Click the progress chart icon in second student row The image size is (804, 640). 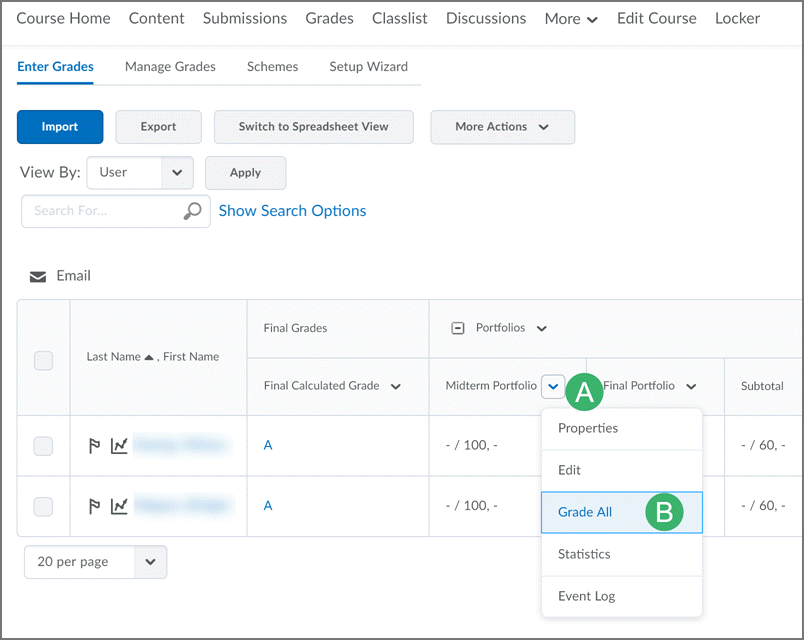pos(119,506)
